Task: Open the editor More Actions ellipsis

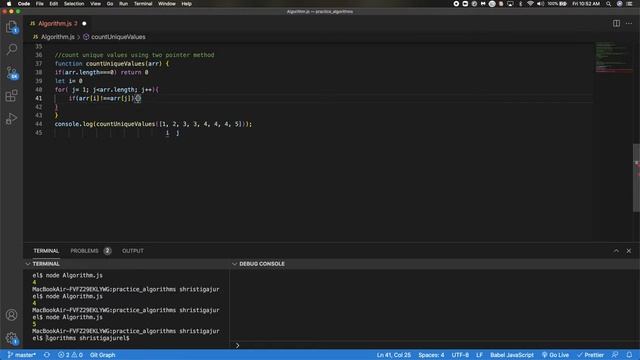Action: click(629, 23)
